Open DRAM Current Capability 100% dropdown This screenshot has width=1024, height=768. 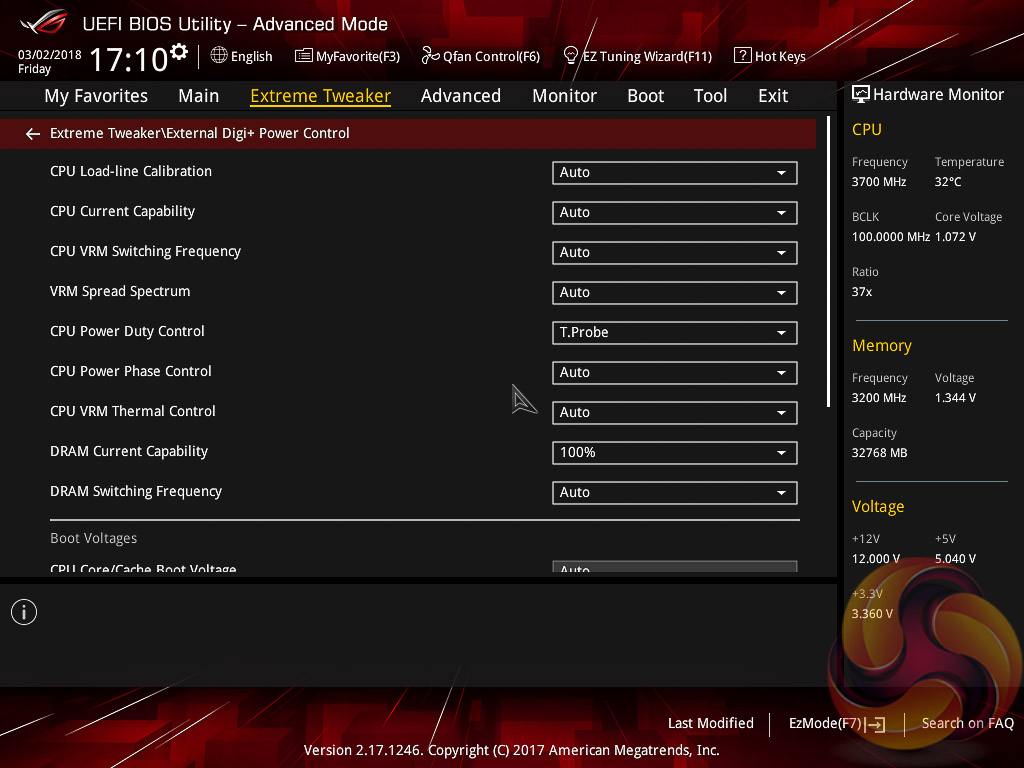click(675, 453)
